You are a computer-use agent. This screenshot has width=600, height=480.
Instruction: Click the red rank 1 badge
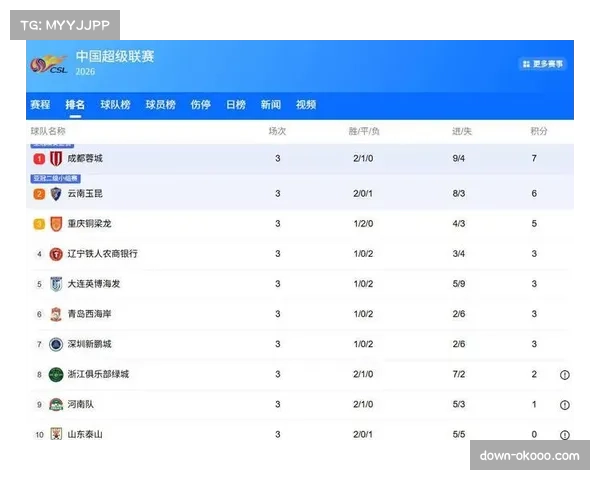pyautogui.click(x=39, y=159)
